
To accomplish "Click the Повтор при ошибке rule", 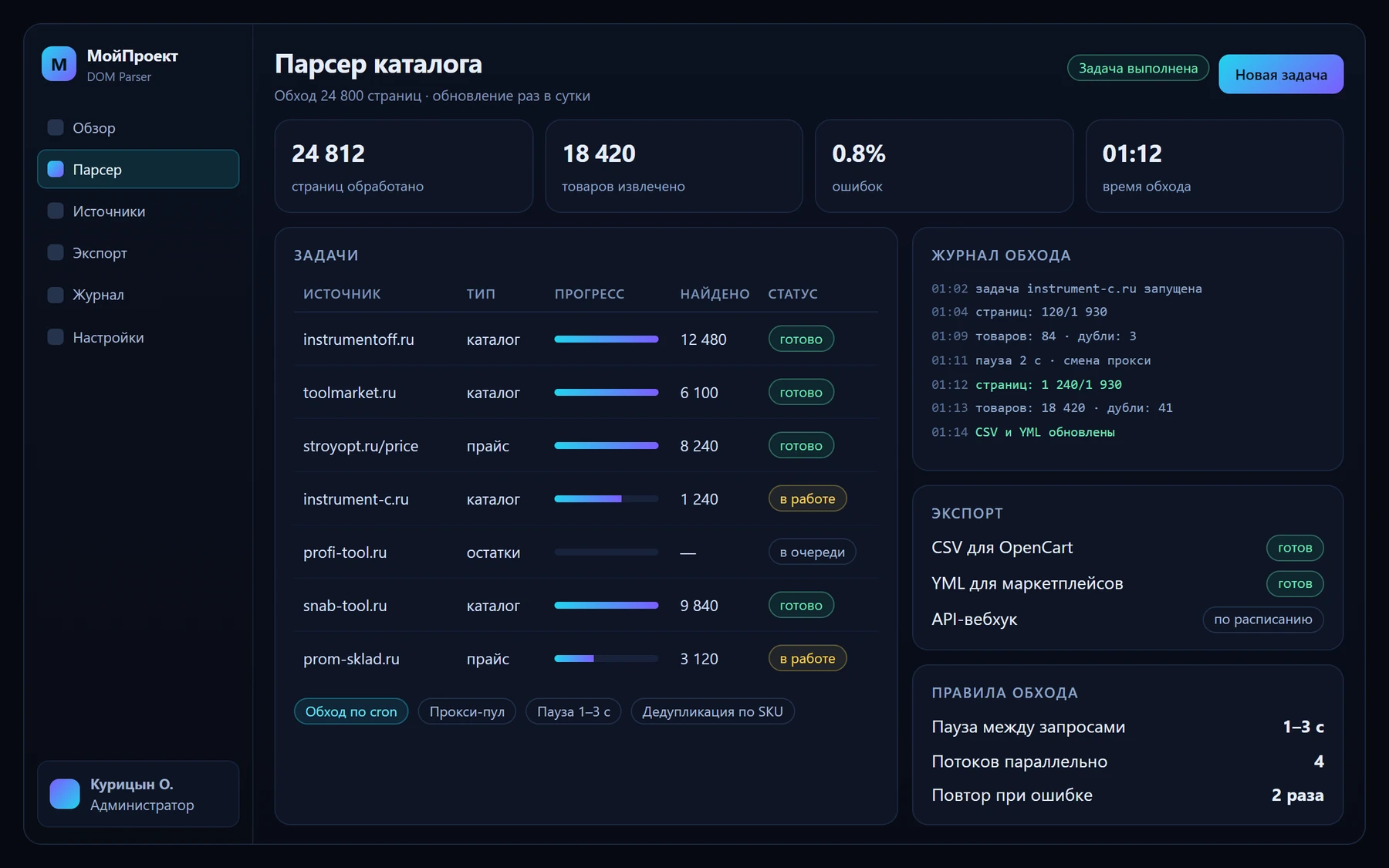I will coord(1127,795).
